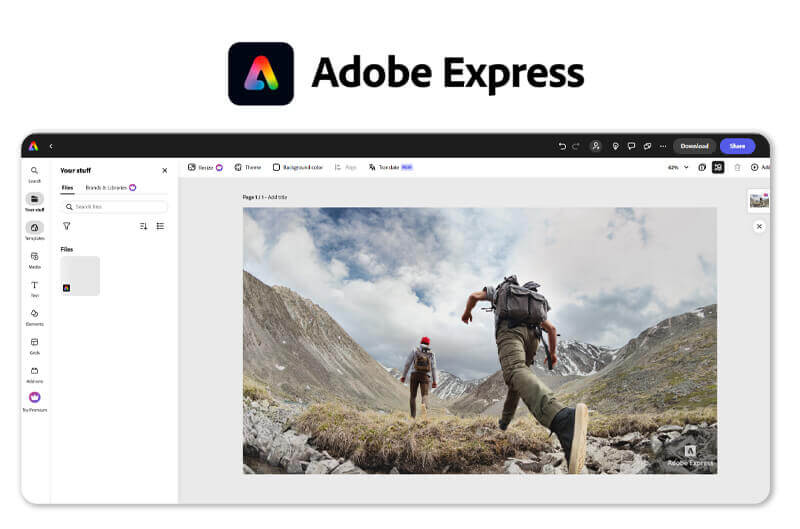The height and width of the screenshot is (529, 800).
Task: Delete page with the trash icon
Action: tap(737, 167)
